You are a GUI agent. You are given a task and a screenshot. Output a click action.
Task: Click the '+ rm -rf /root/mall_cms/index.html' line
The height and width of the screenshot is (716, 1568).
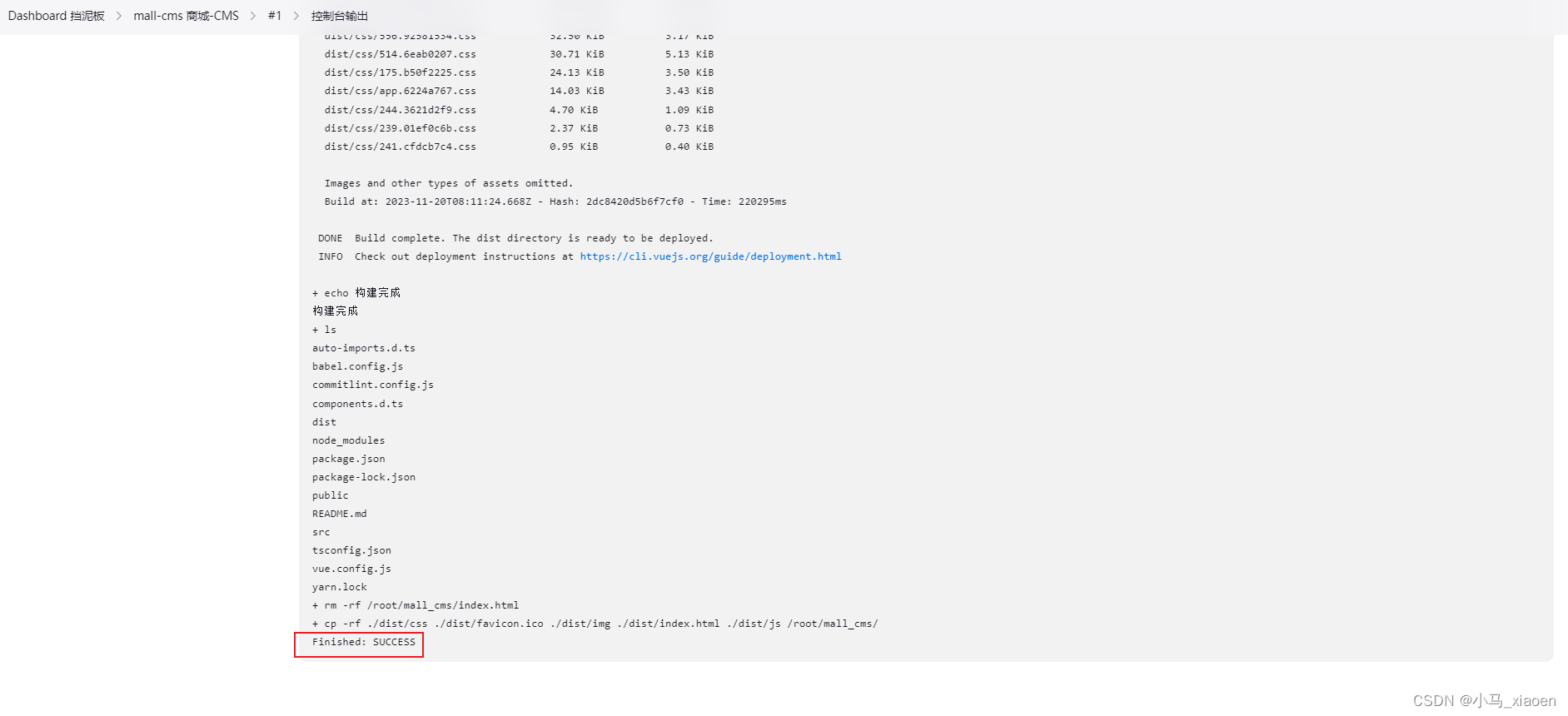(416, 605)
